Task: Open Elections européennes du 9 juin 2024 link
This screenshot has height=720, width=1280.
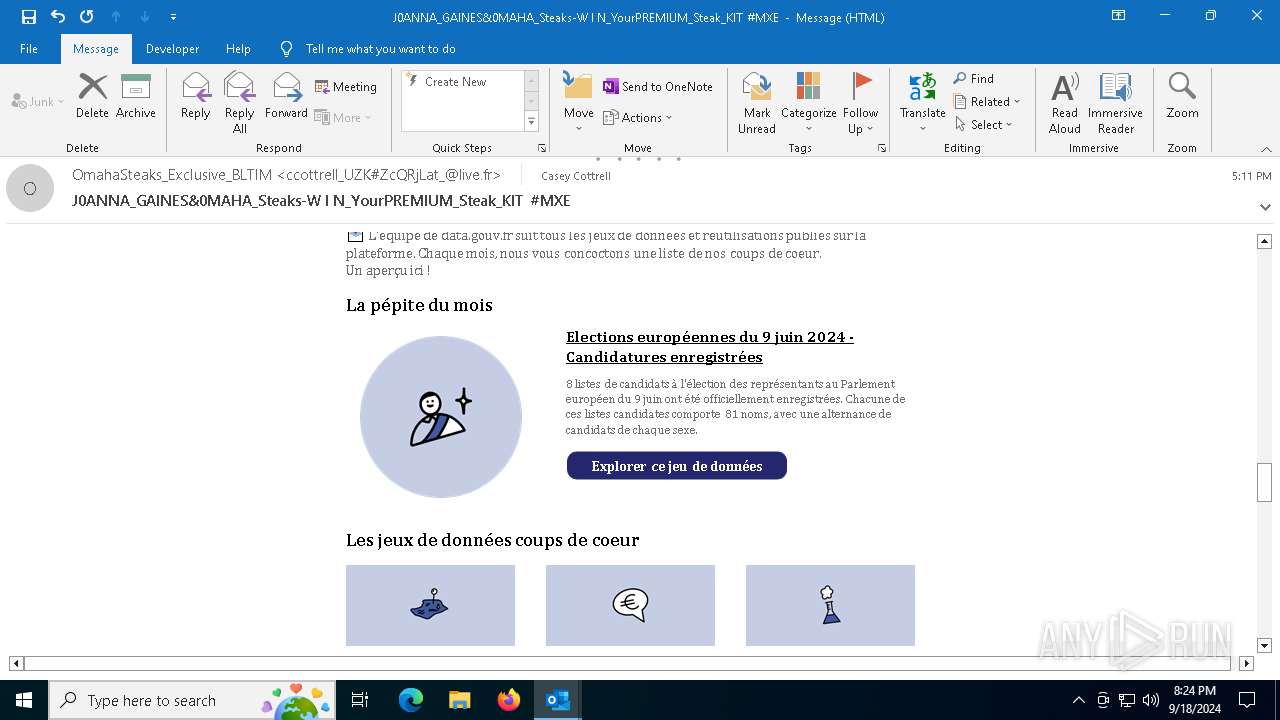Action: coord(710,347)
